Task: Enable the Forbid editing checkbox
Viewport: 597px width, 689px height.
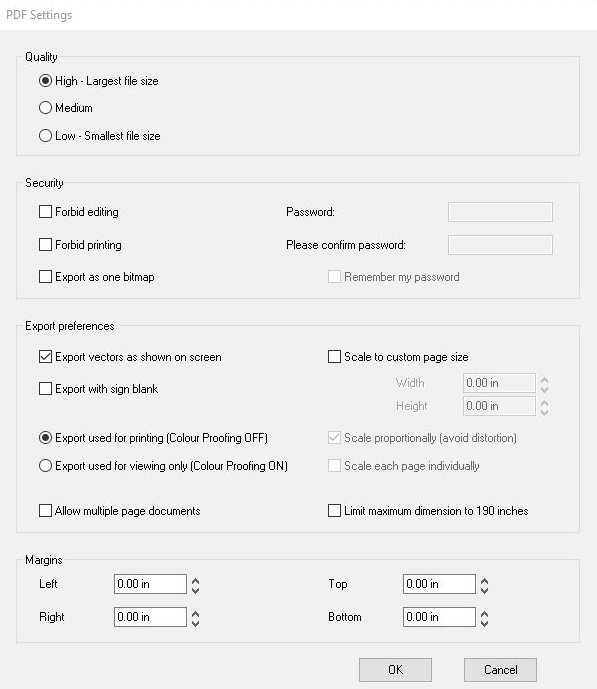Action: click(45, 212)
